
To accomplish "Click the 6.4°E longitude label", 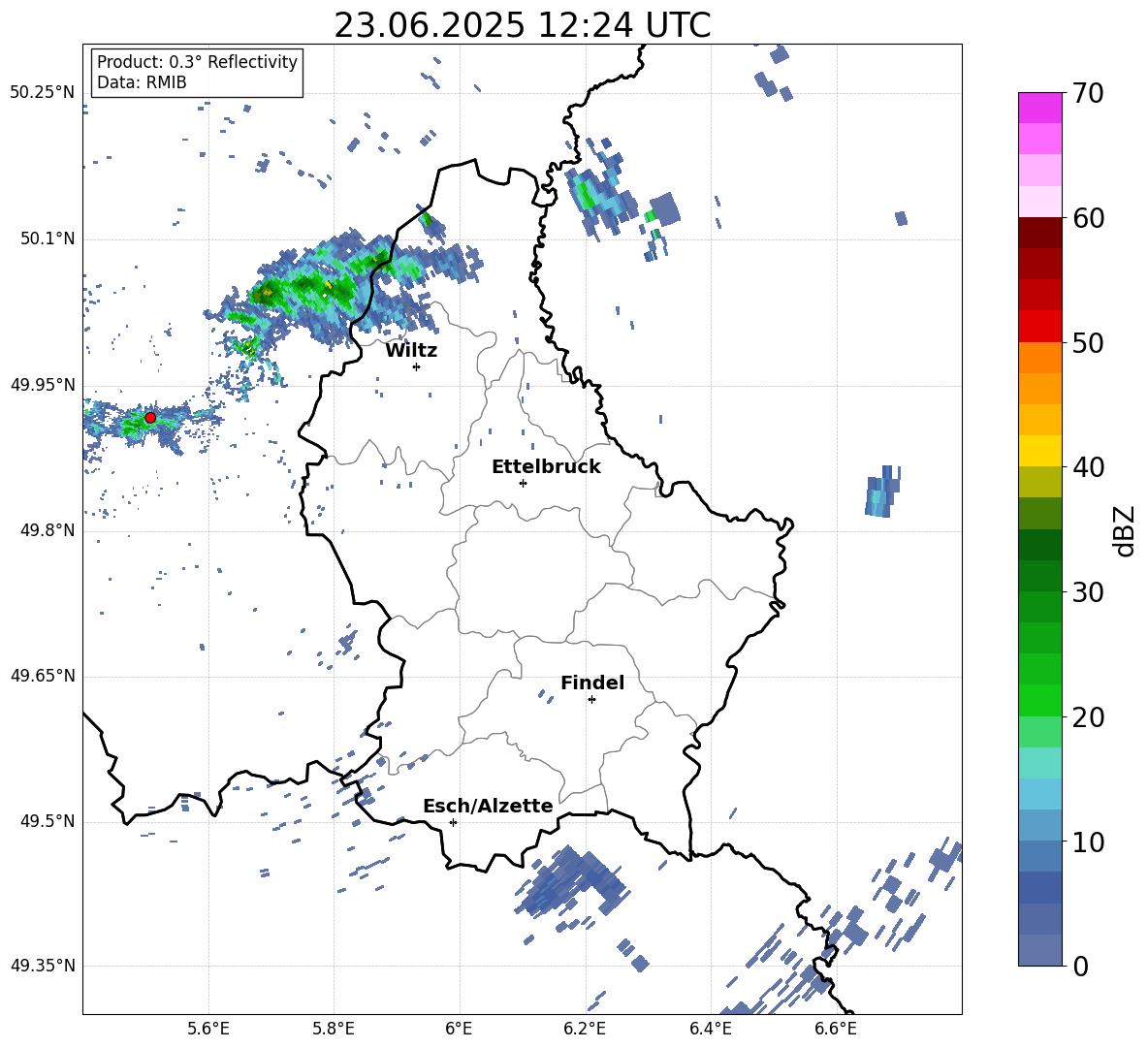I will click(x=710, y=1029).
